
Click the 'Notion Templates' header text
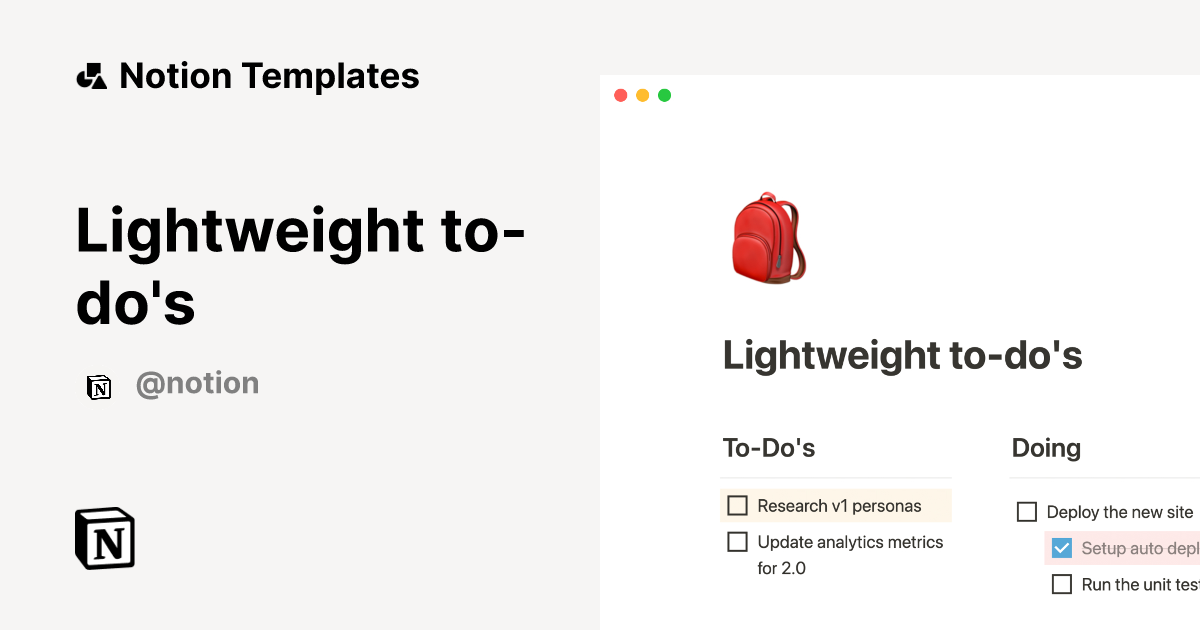[x=270, y=75]
